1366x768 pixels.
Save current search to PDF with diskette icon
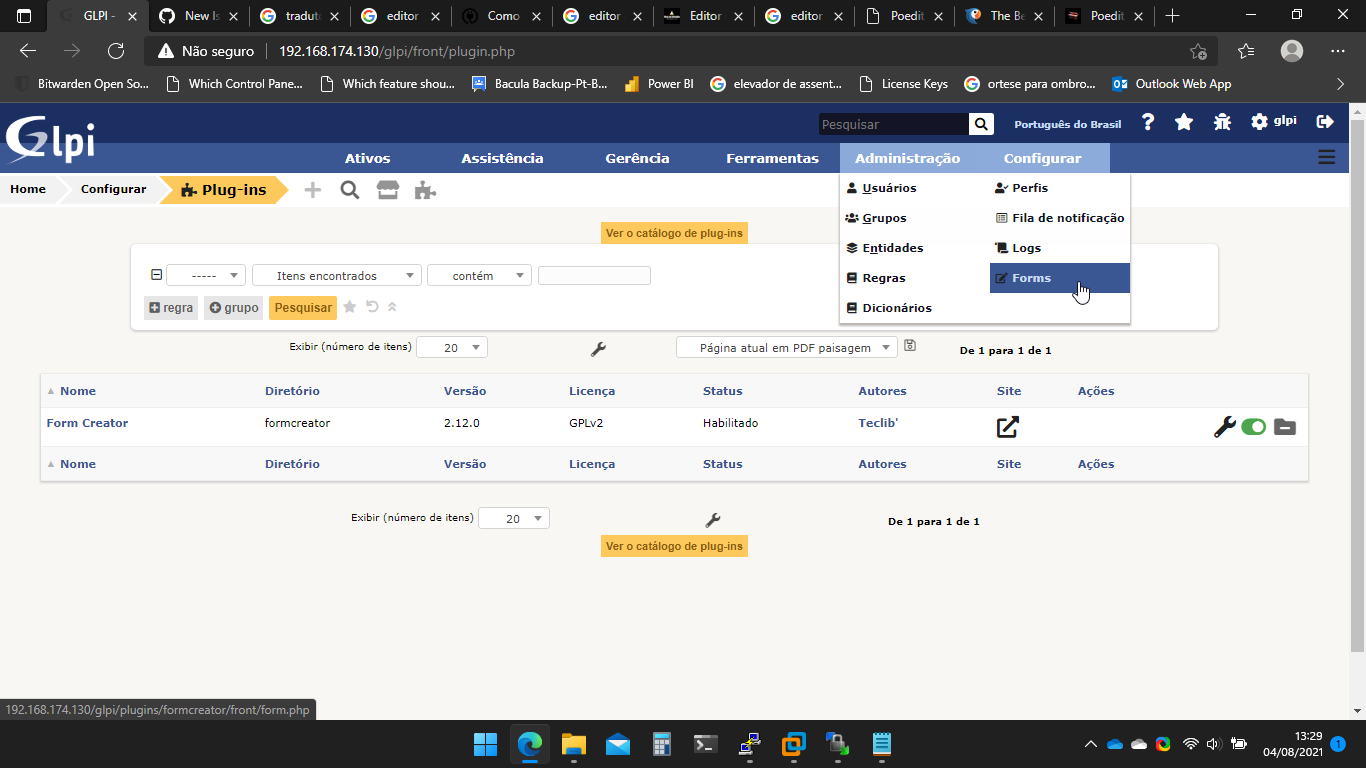click(909, 345)
